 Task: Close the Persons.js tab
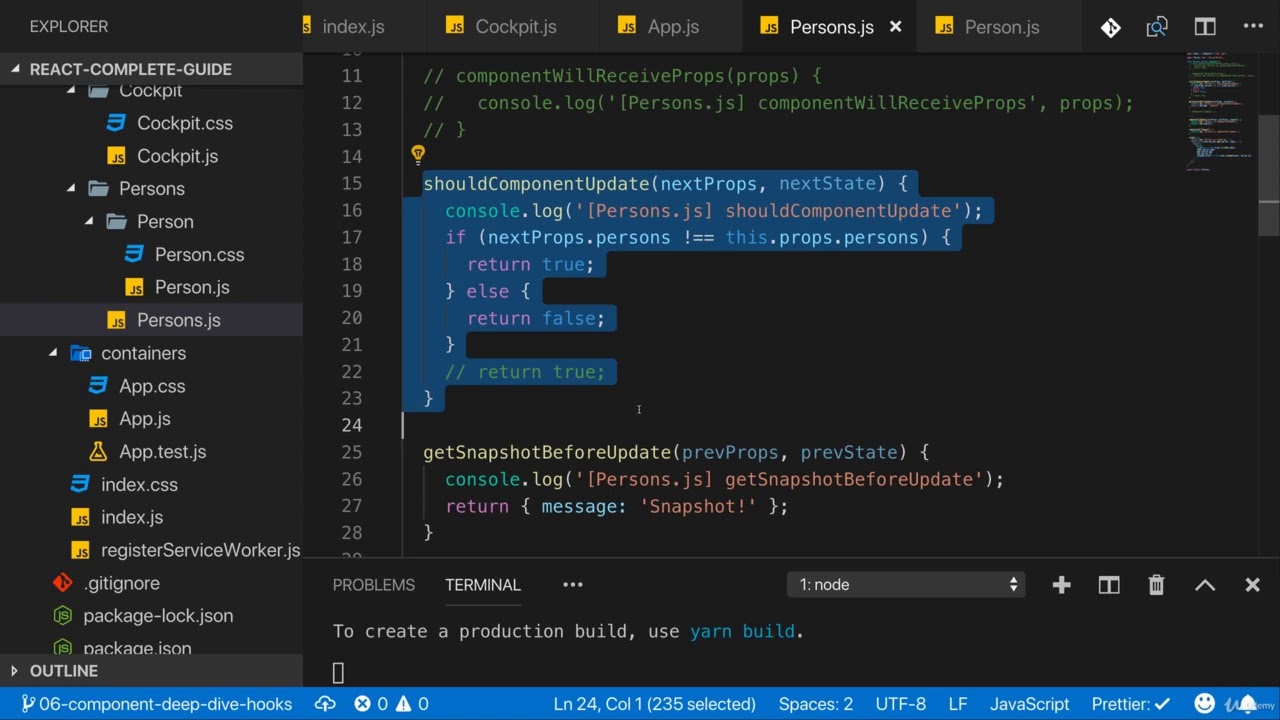pyautogui.click(x=896, y=27)
